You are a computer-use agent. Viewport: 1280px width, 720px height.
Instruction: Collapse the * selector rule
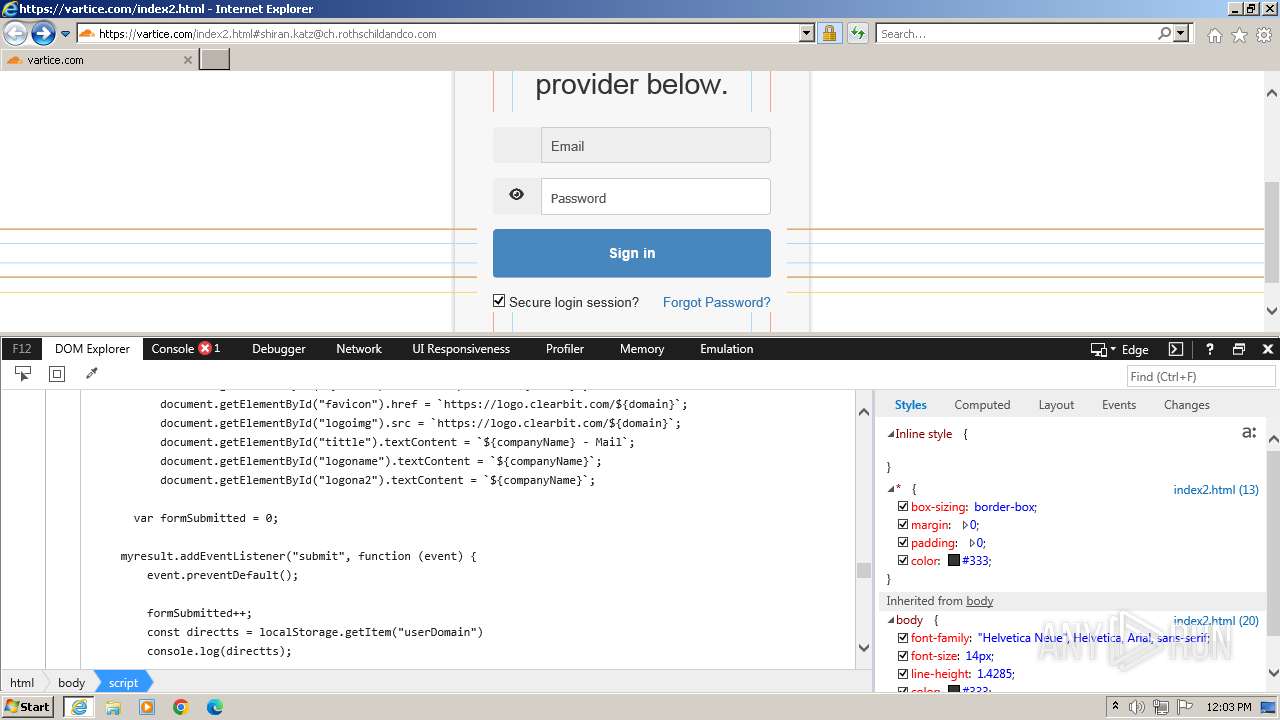[x=891, y=489]
